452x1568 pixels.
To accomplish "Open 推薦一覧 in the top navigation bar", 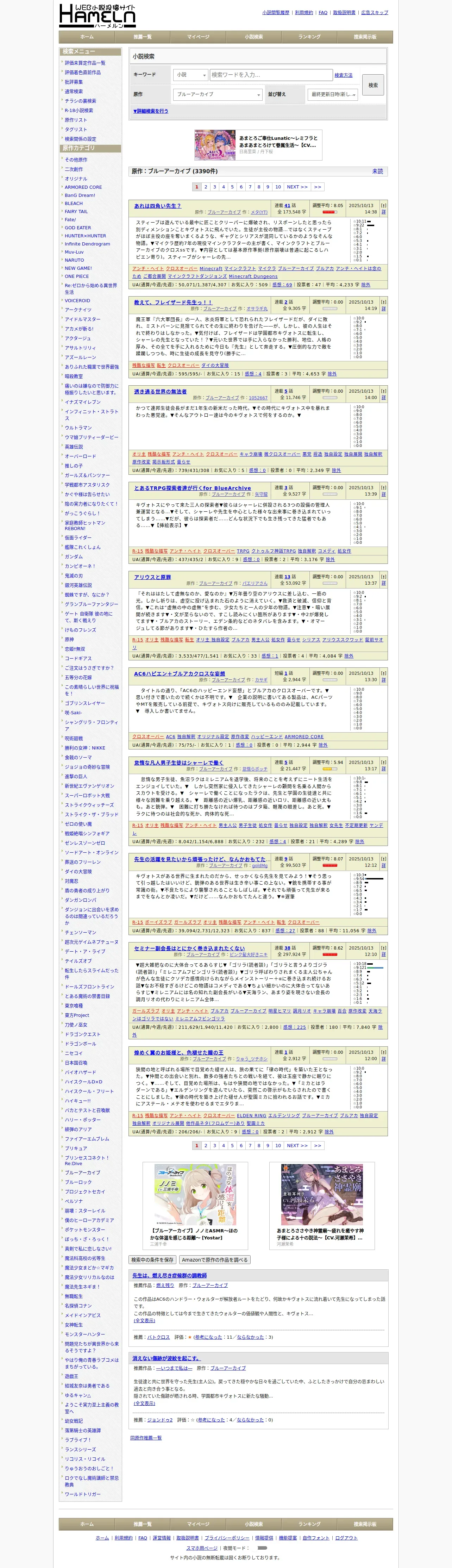I will (x=142, y=37).
